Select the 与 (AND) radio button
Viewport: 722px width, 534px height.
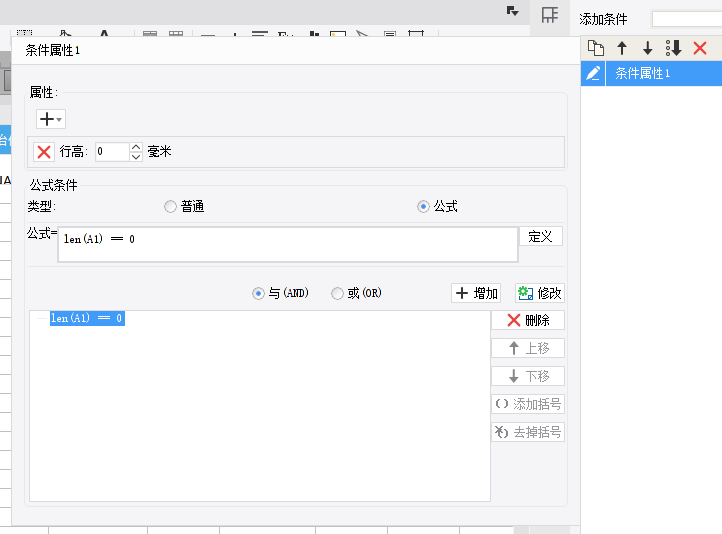tap(258, 293)
